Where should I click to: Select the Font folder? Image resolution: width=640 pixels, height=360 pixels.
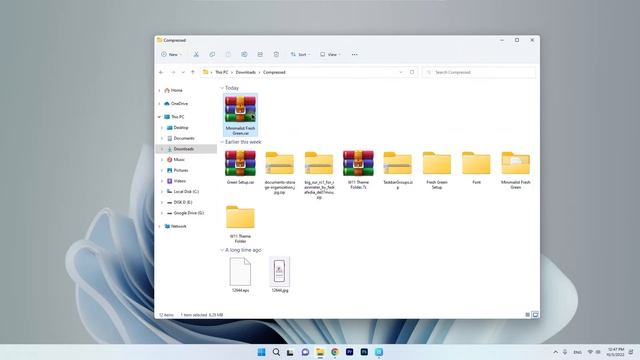[x=476, y=167]
